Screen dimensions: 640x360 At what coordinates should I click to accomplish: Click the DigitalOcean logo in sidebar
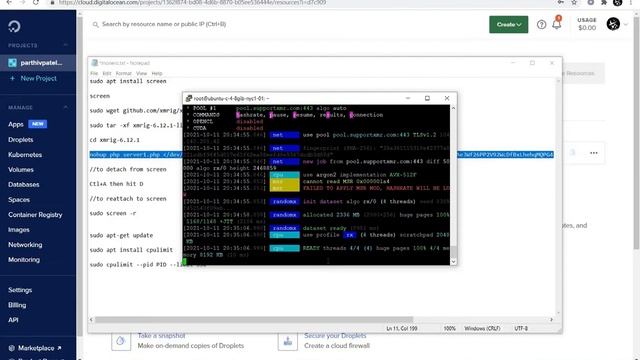pos(14,27)
